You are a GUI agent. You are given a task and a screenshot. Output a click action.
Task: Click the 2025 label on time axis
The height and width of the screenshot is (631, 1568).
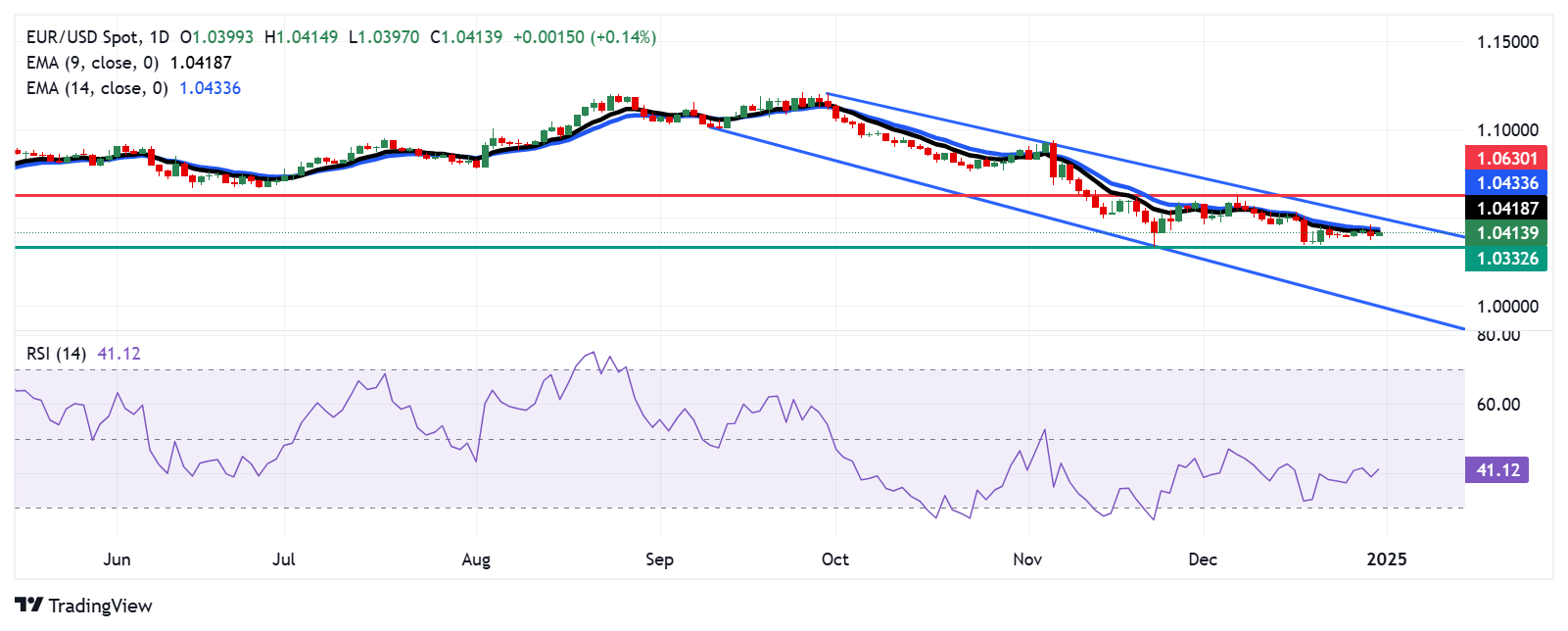(x=1386, y=559)
